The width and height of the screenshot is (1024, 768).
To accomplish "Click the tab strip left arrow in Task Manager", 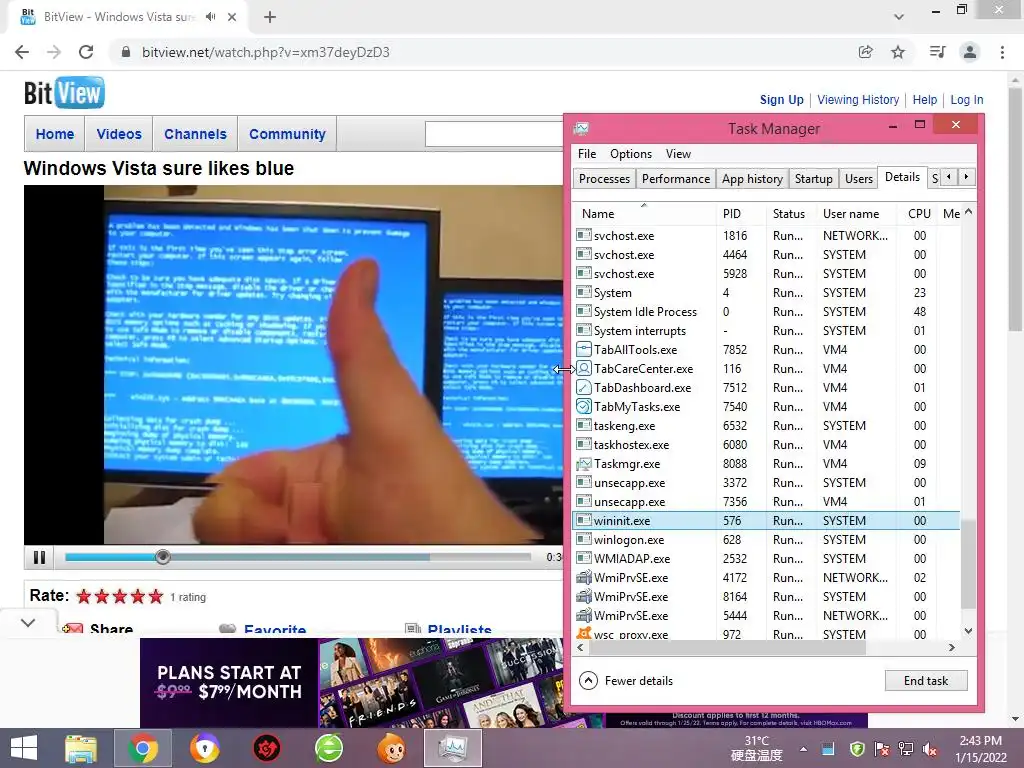I will [948, 177].
